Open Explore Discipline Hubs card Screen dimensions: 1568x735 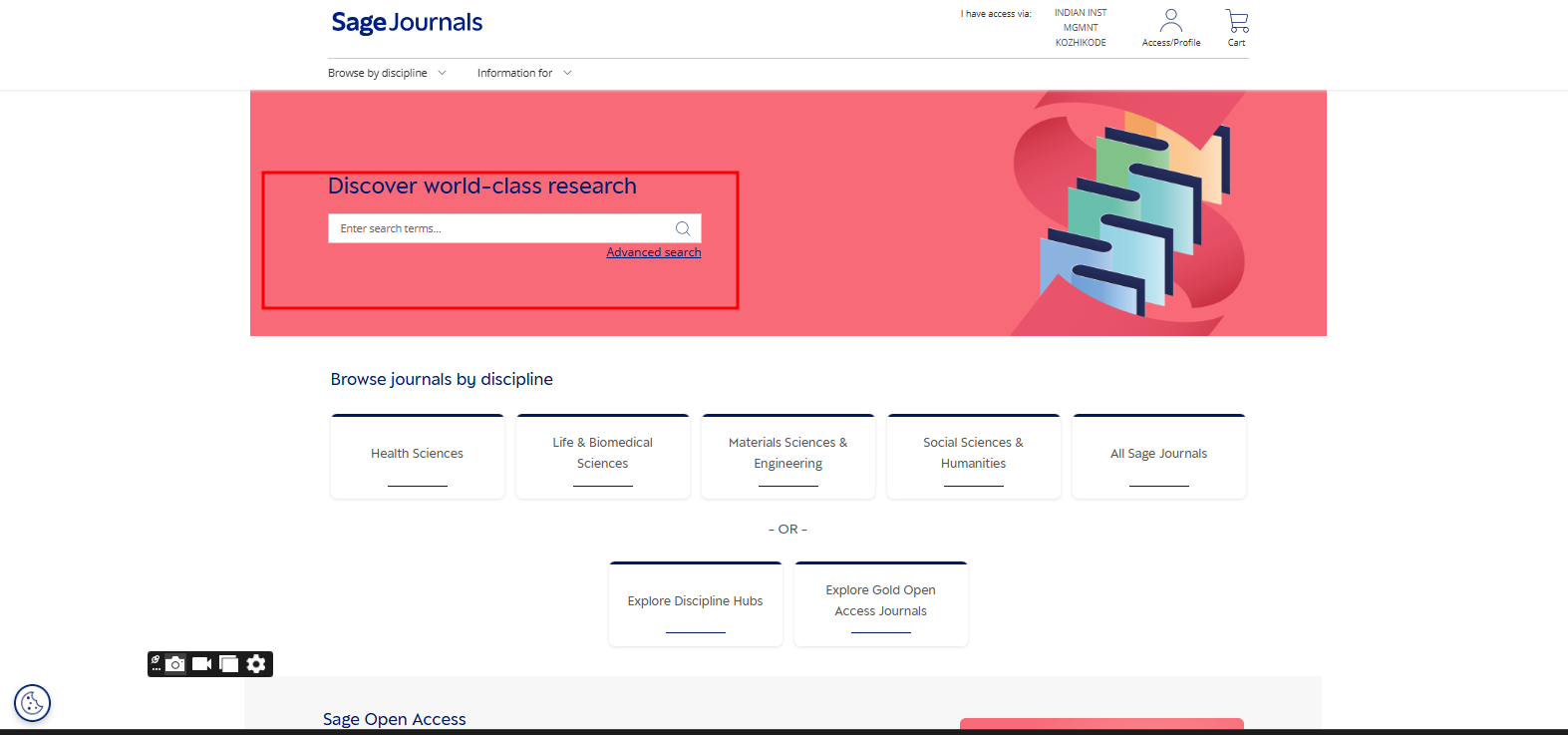click(x=695, y=602)
